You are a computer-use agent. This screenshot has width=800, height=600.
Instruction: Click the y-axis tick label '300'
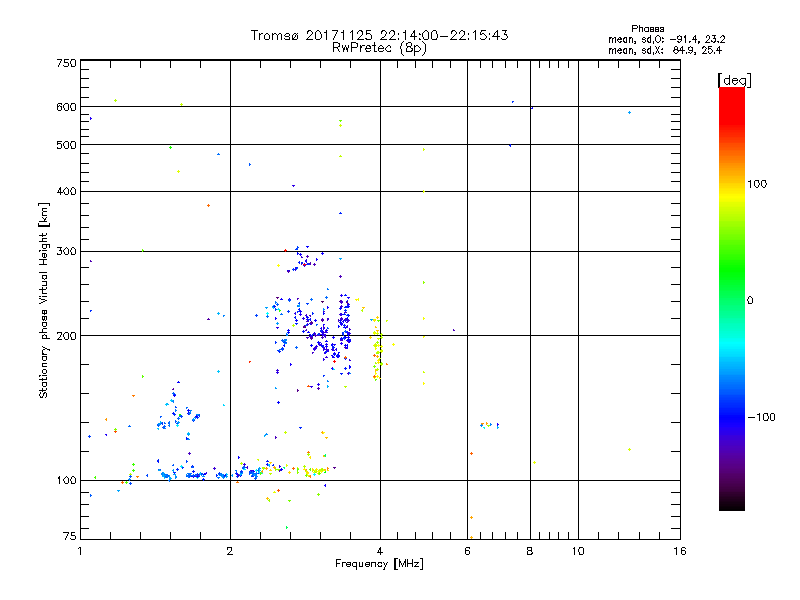pos(67,251)
